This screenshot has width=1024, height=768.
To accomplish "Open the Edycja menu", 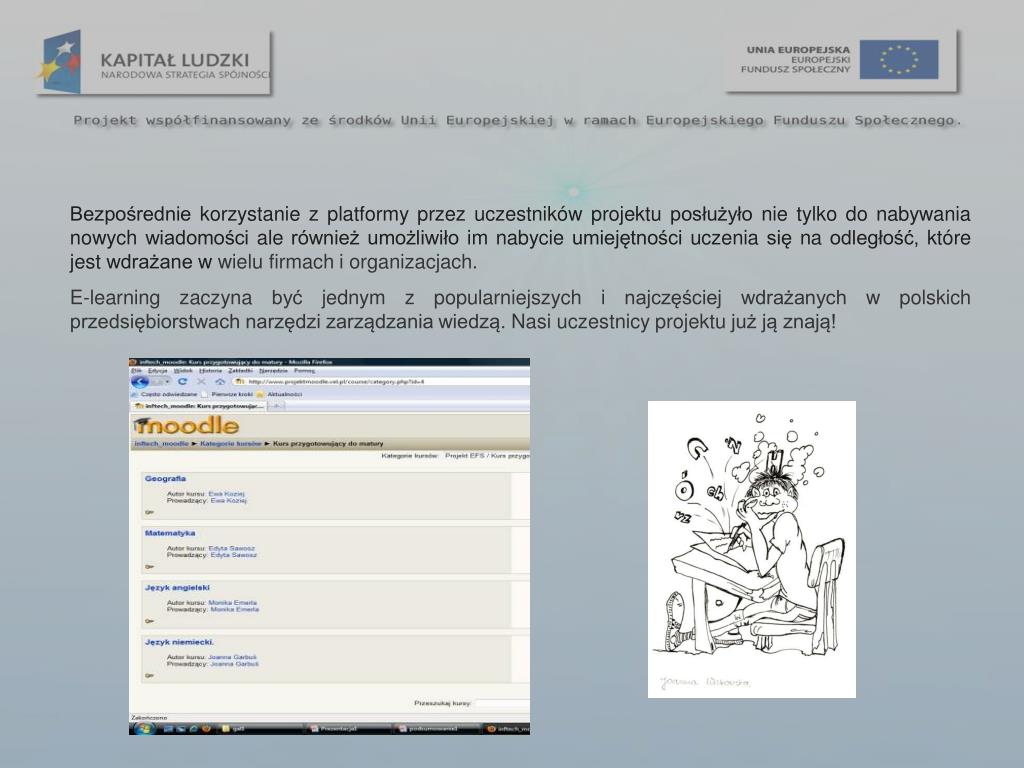I will pos(157,370).
